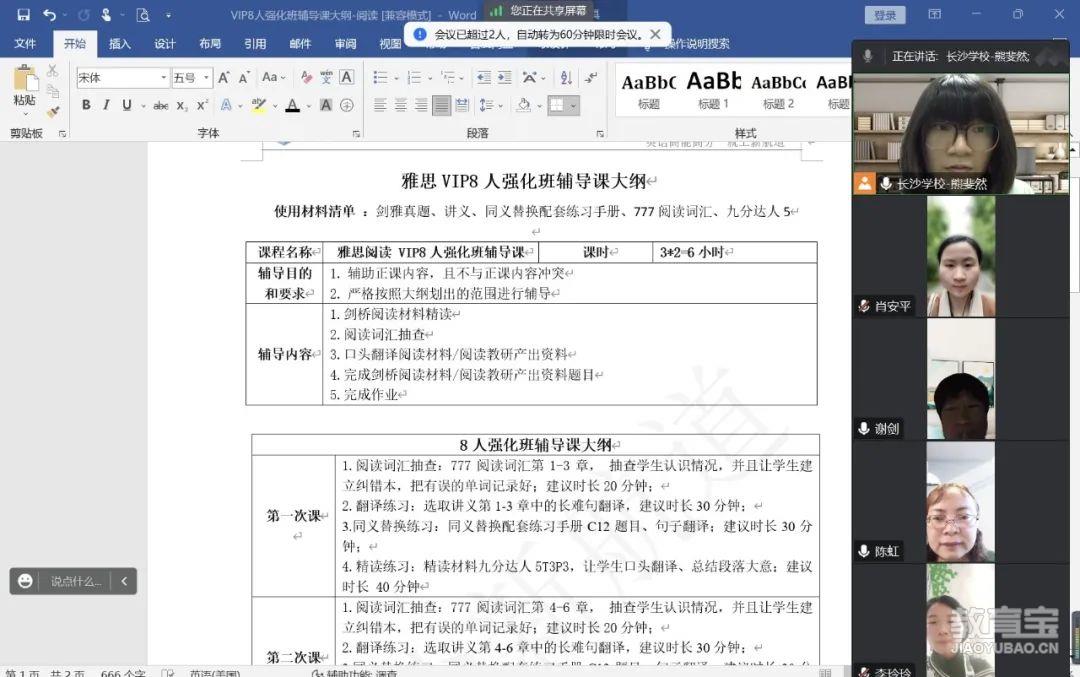The width and height of the screenshot is (1080, 677).
Task: Toggle Italic formatting
Action: [106, 105]
